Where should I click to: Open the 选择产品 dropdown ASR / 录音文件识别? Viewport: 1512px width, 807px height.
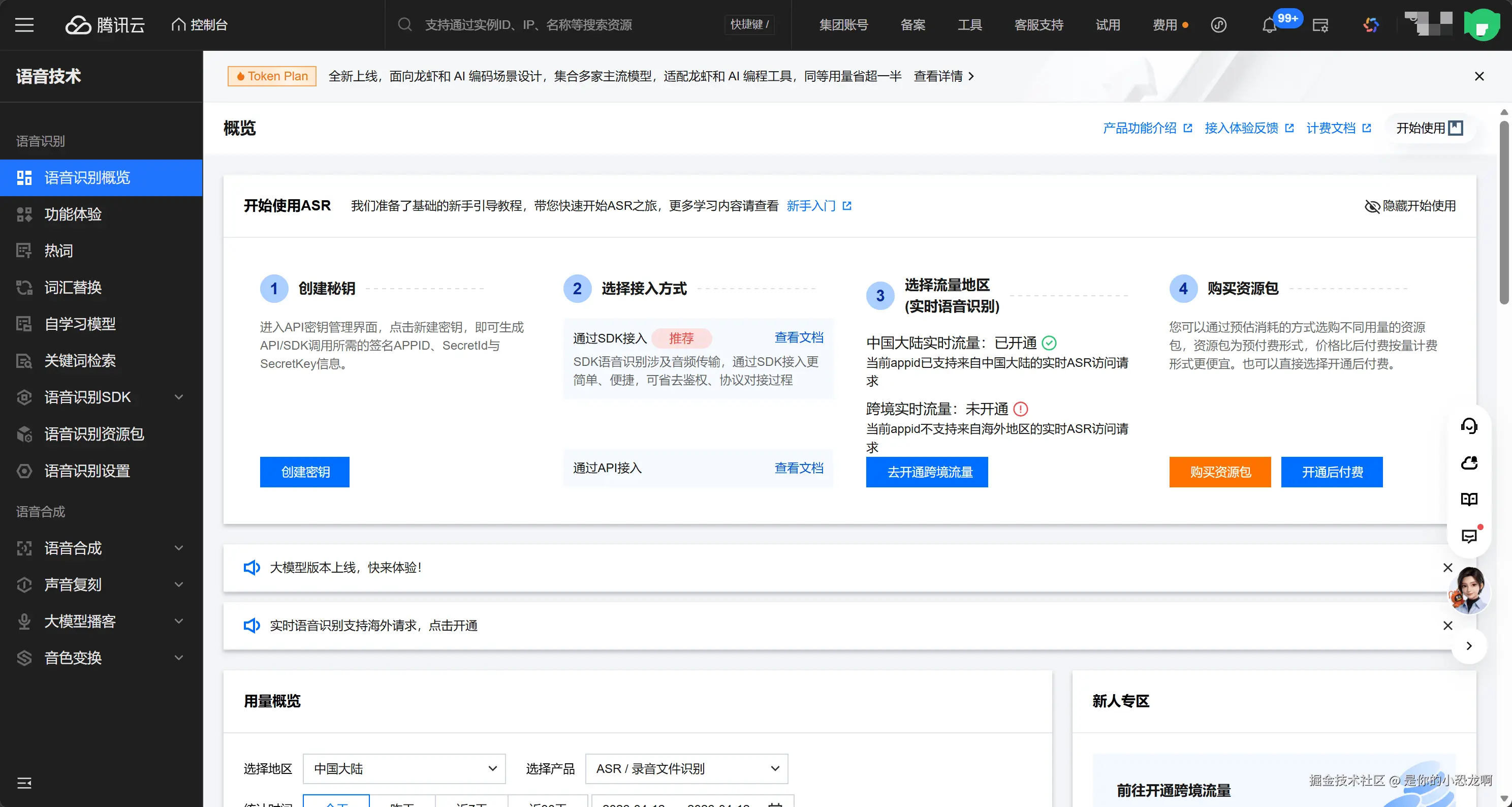coord(686,768)
